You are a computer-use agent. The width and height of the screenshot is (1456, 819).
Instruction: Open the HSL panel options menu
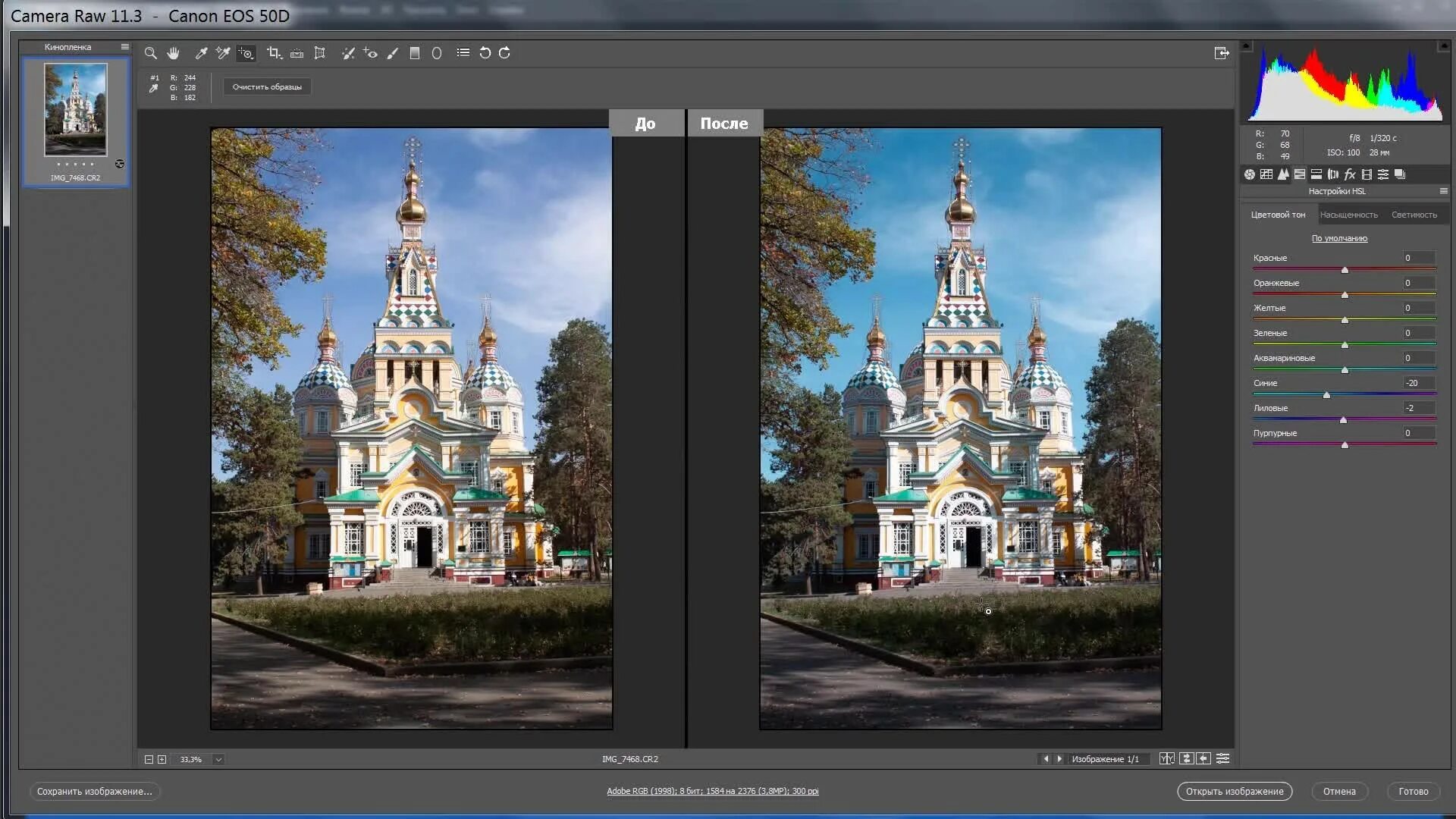tap(1443, 191)
